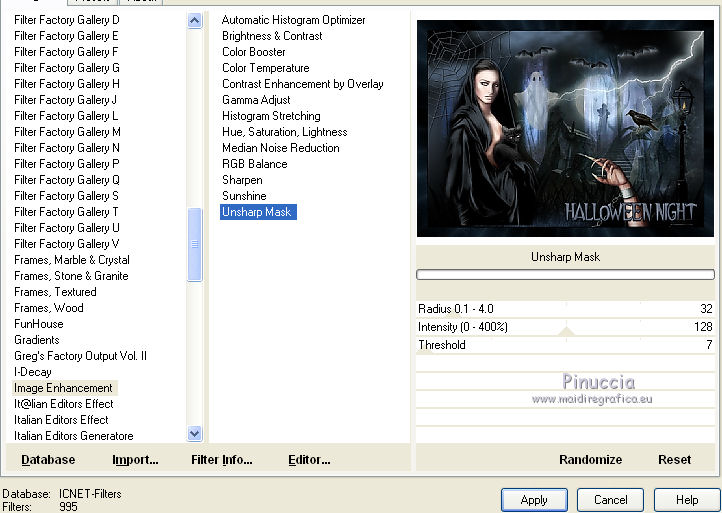The width and height of the screenshot is (722, 513).
Task: Choose Automatic Histogram Optimizer filter
Action: click(x=293, y=20)
